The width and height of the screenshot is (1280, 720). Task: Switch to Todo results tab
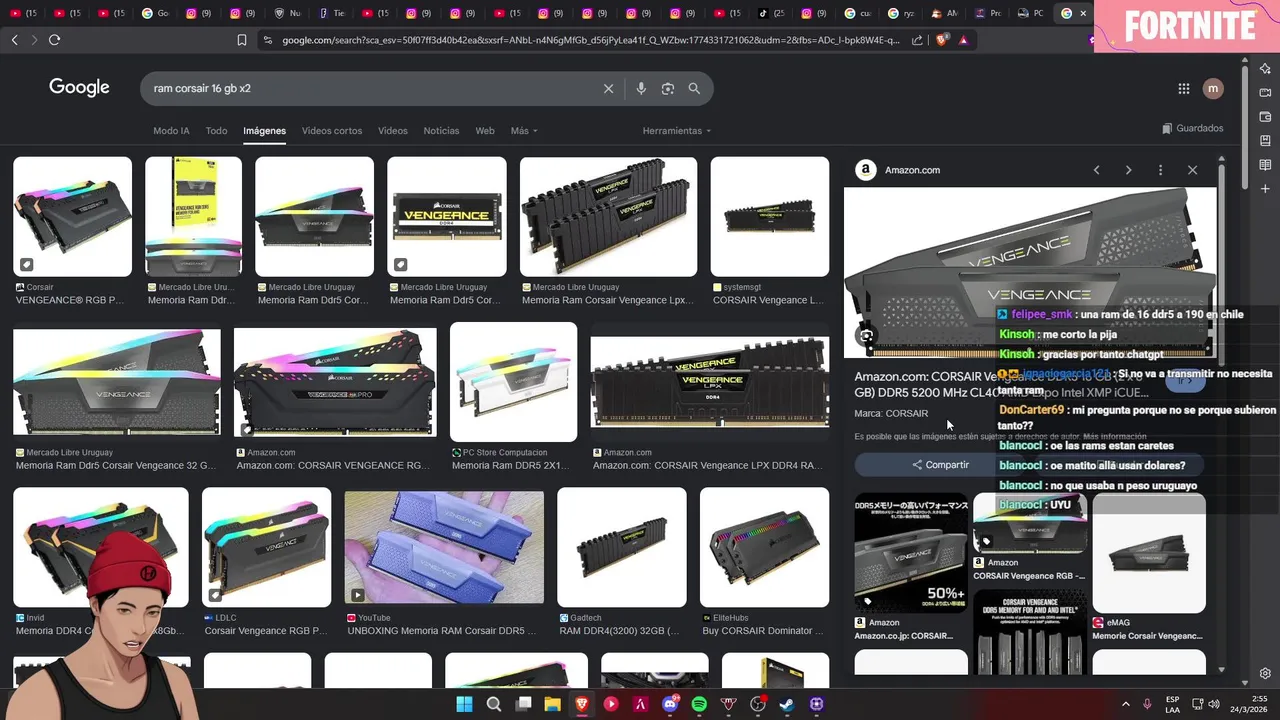click(216, 131)
